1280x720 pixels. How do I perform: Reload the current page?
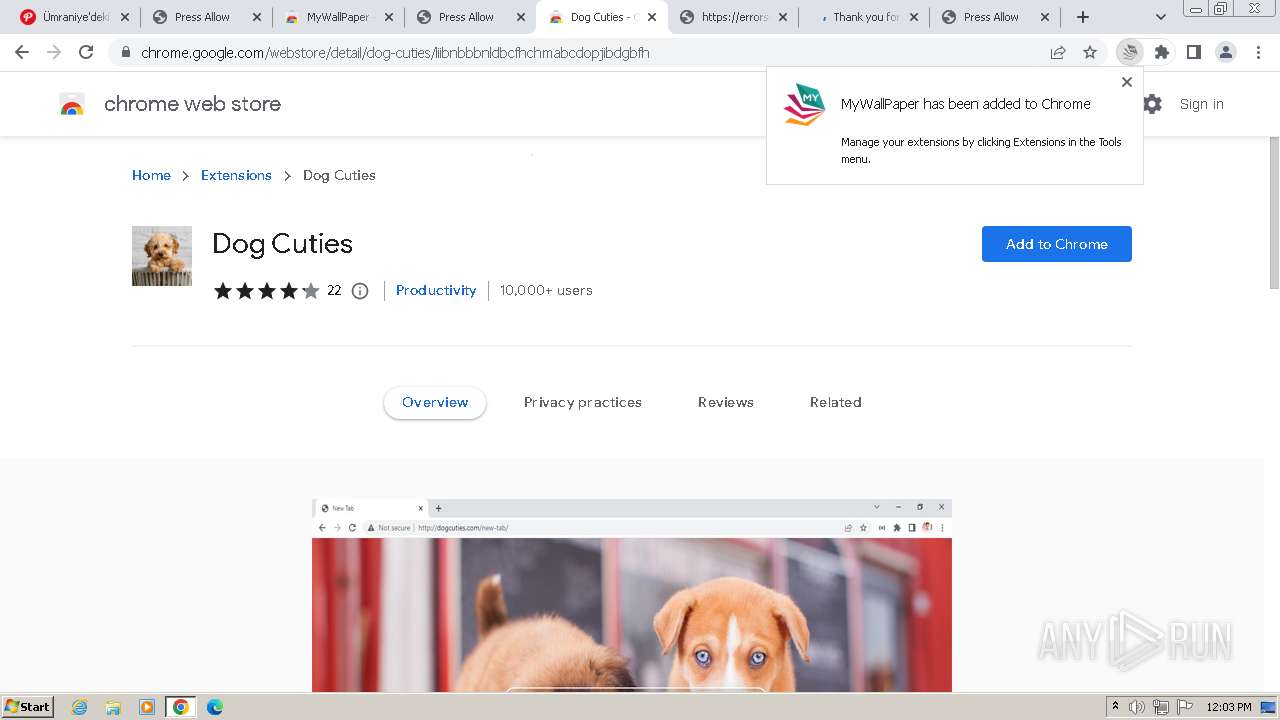[86, 52]
